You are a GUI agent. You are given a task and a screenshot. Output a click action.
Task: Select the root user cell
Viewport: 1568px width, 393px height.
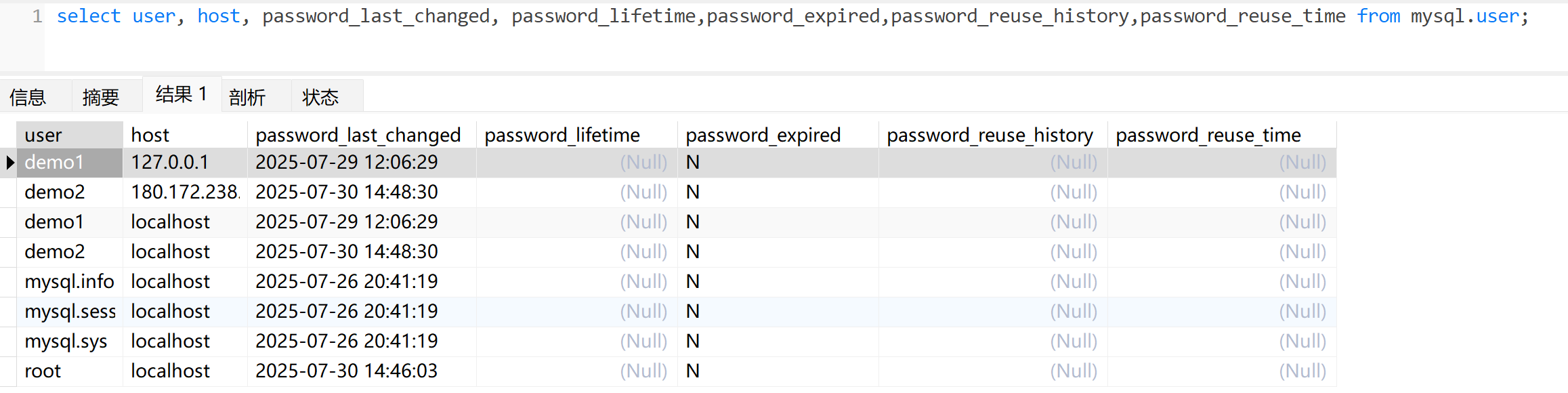coord(43,371)
